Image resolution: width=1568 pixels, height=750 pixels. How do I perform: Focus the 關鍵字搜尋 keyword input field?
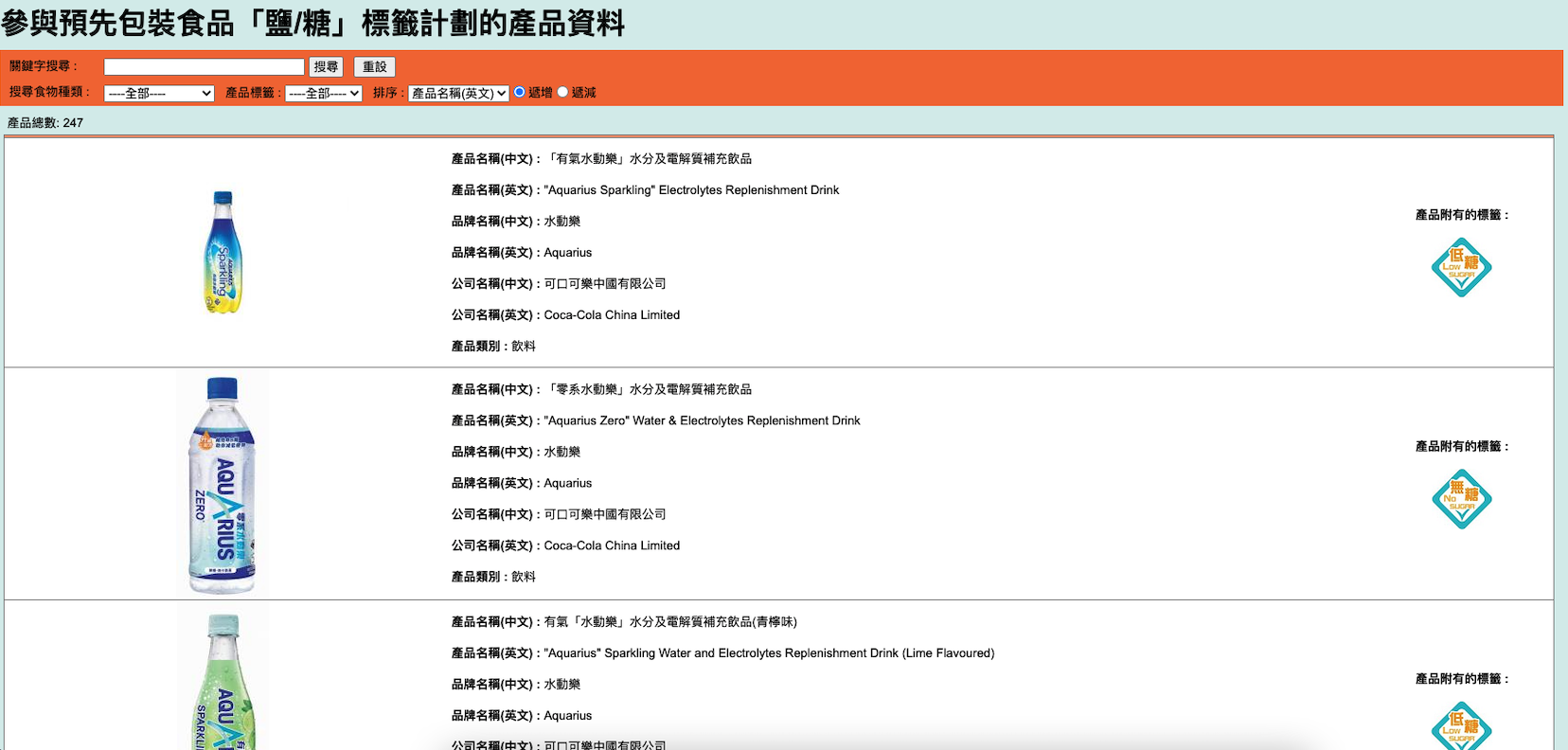tap(205, 66)
